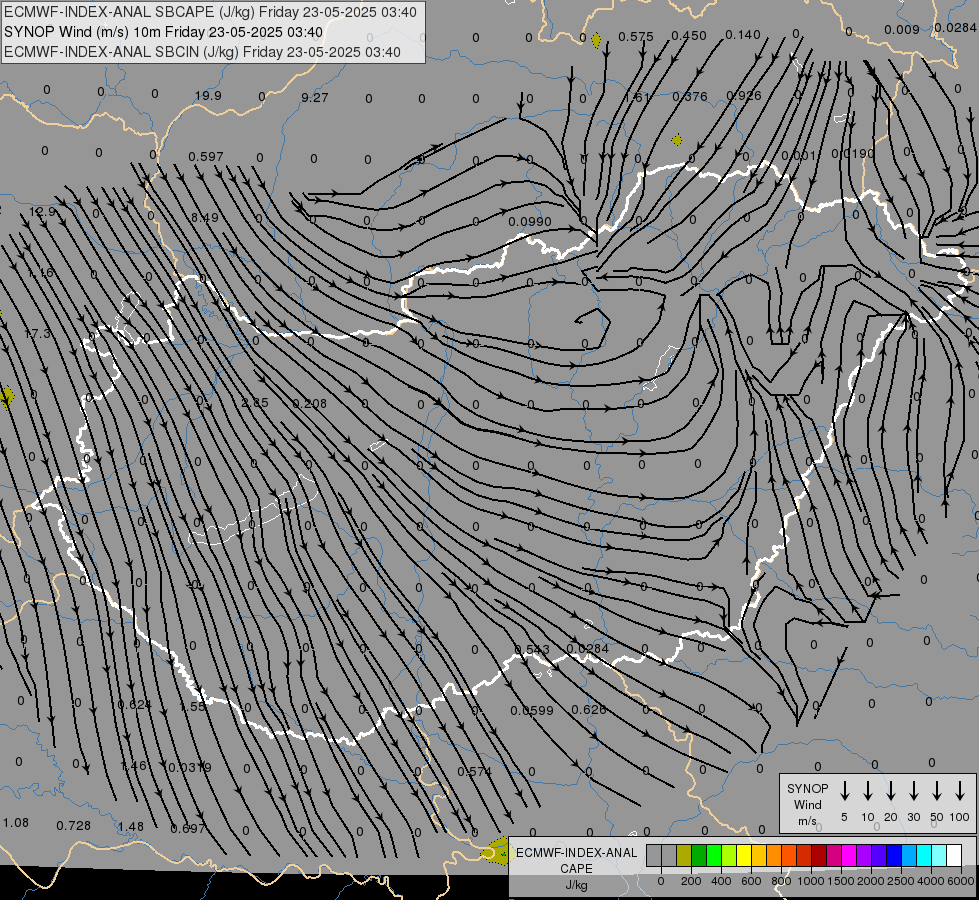
Task: Click the 0.543 value on the map
Action: click(x=532, y=650)
